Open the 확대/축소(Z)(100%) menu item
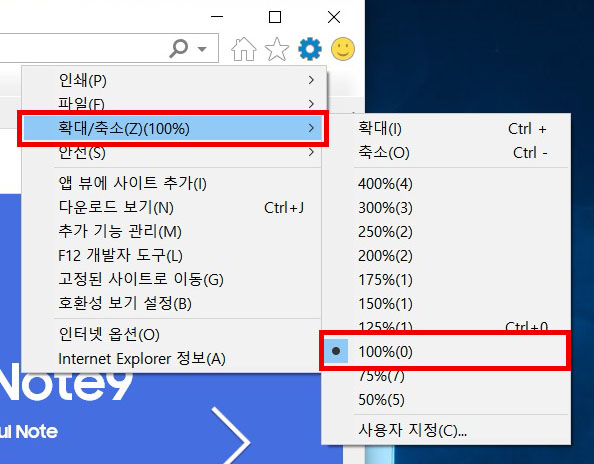Screen dimensions: 594x464 point(173,128)
